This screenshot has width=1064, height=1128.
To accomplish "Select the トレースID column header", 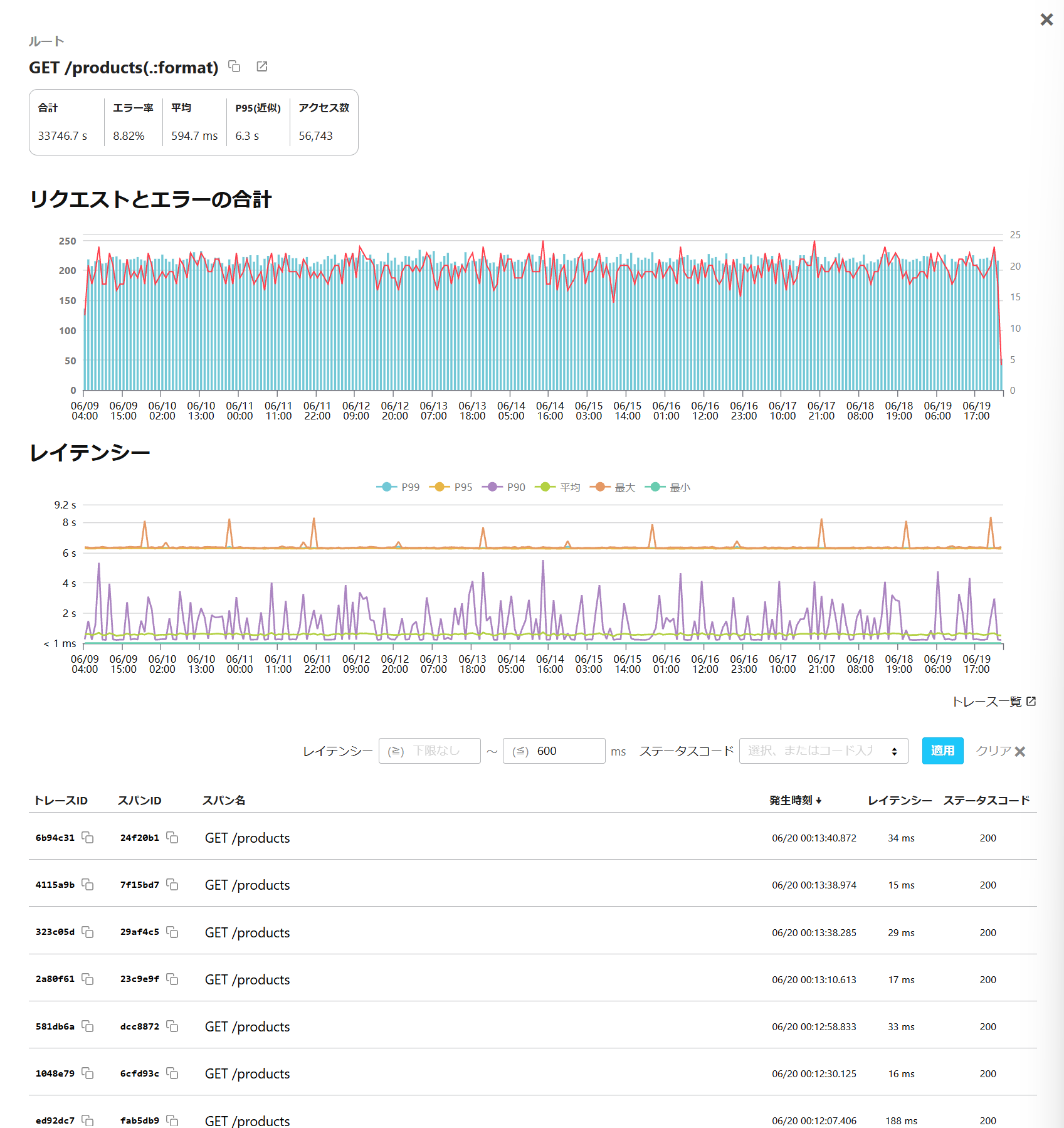I will 61,800.
